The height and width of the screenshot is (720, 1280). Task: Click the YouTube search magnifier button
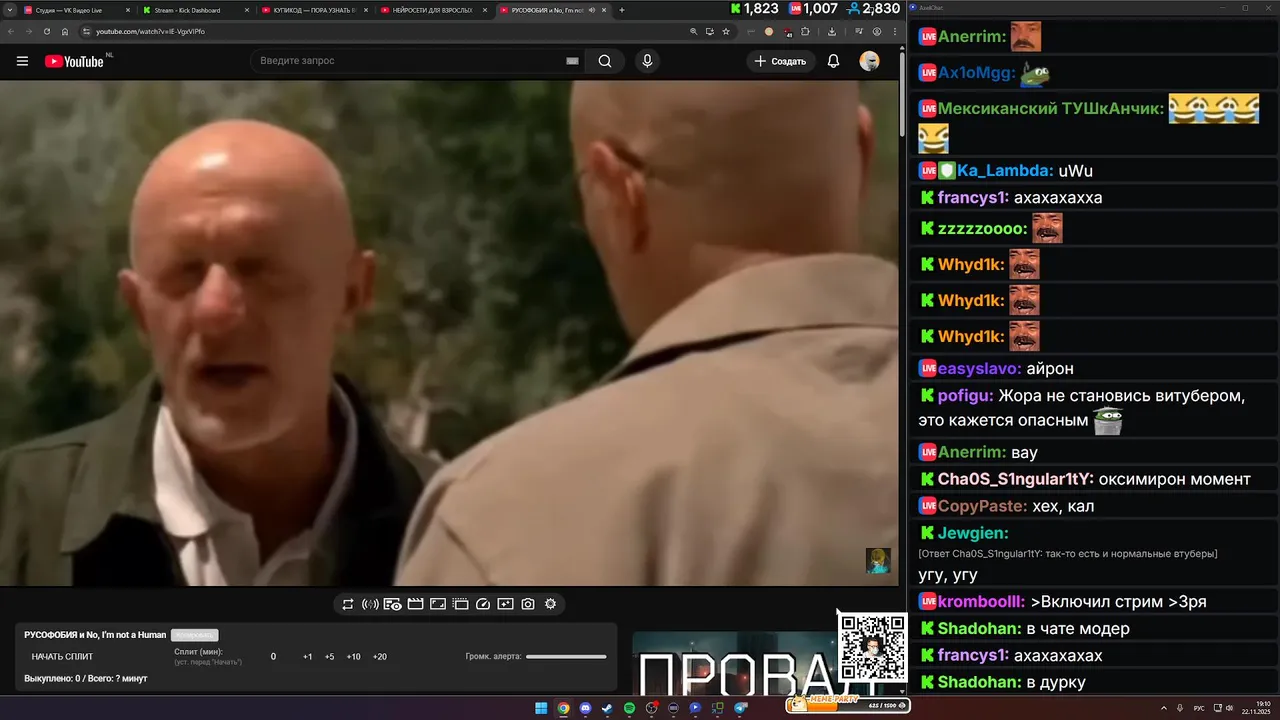(x=605, y=61)
